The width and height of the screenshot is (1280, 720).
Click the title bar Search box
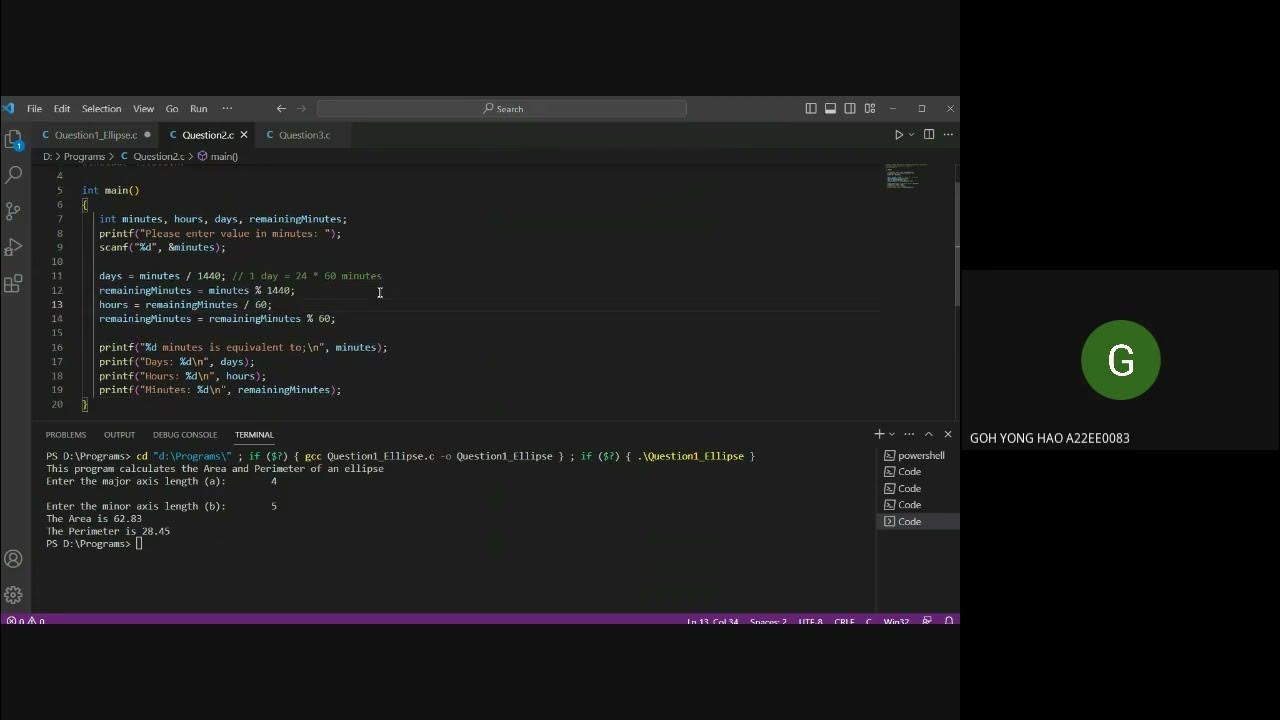pos(502,108)
